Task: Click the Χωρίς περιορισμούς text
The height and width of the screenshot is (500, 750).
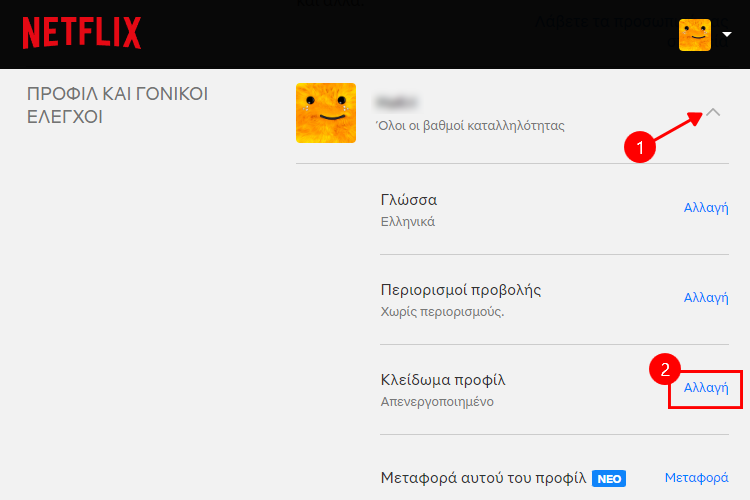Action: 442,312
